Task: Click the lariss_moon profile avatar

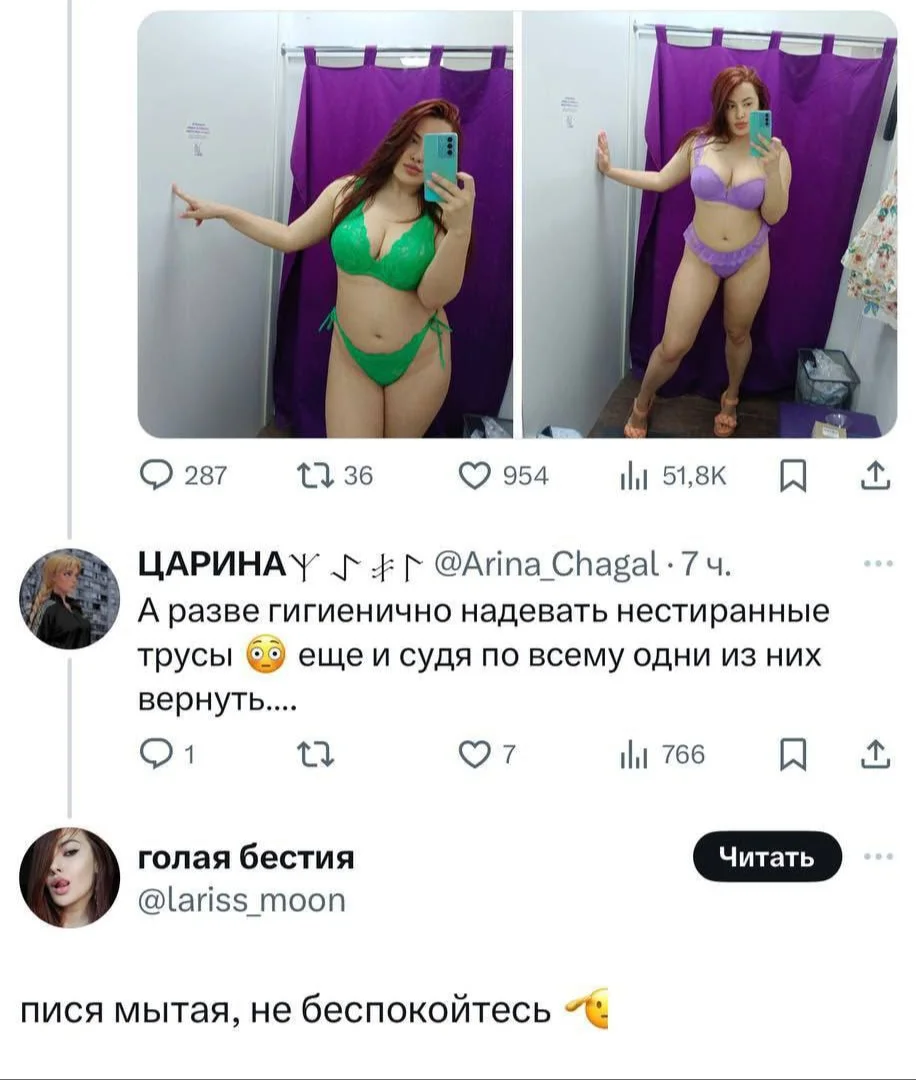Action: click(x=70, y=877)
